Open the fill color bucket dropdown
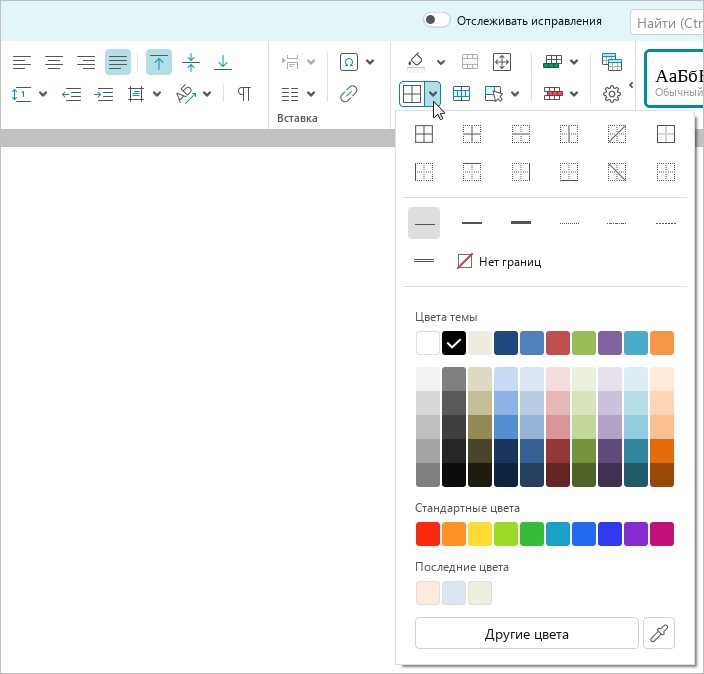The width and height of the screenshot is (704, 674). [x=441, y=62]
